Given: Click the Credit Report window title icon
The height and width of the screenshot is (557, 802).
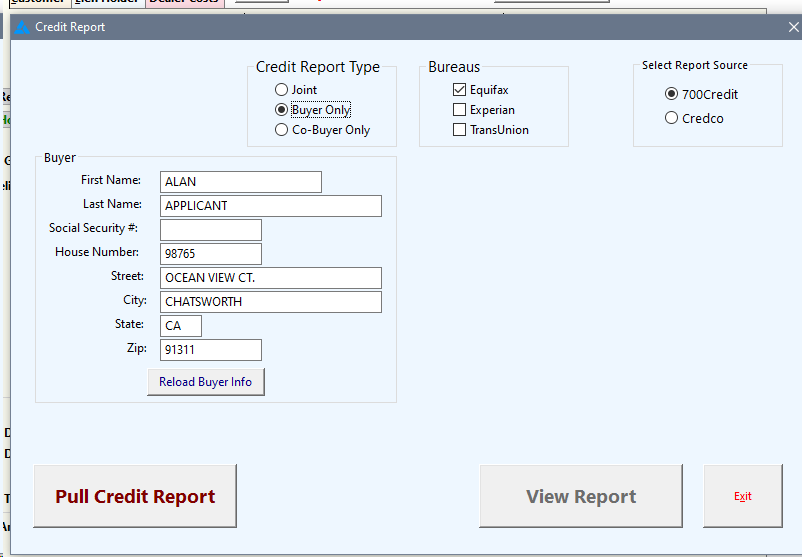Looking at the screenshot, I should pos(22,27).
